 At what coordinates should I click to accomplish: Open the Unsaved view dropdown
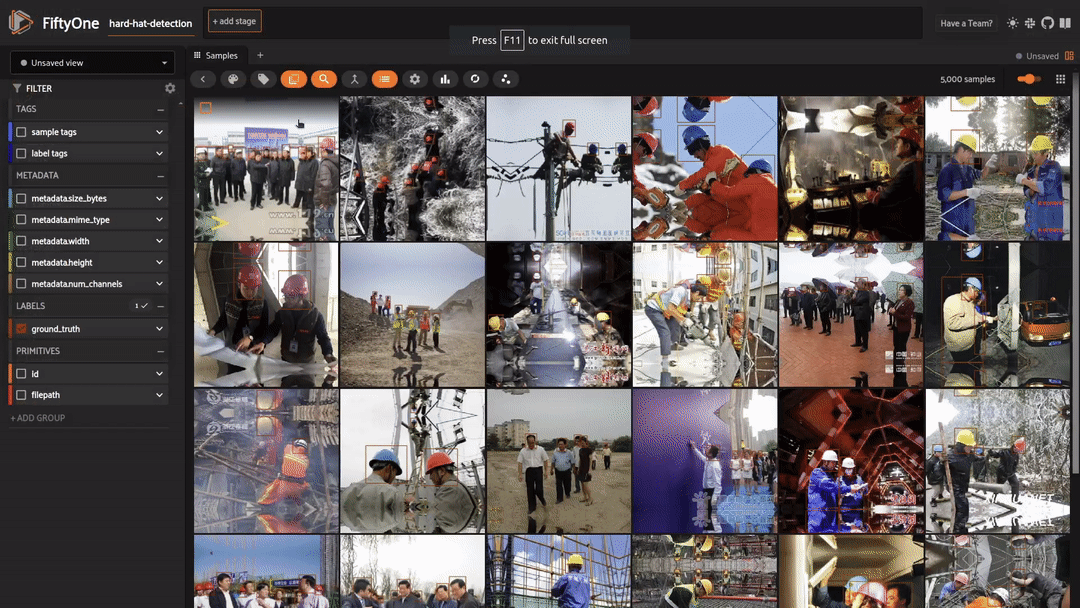click(92, 63)
